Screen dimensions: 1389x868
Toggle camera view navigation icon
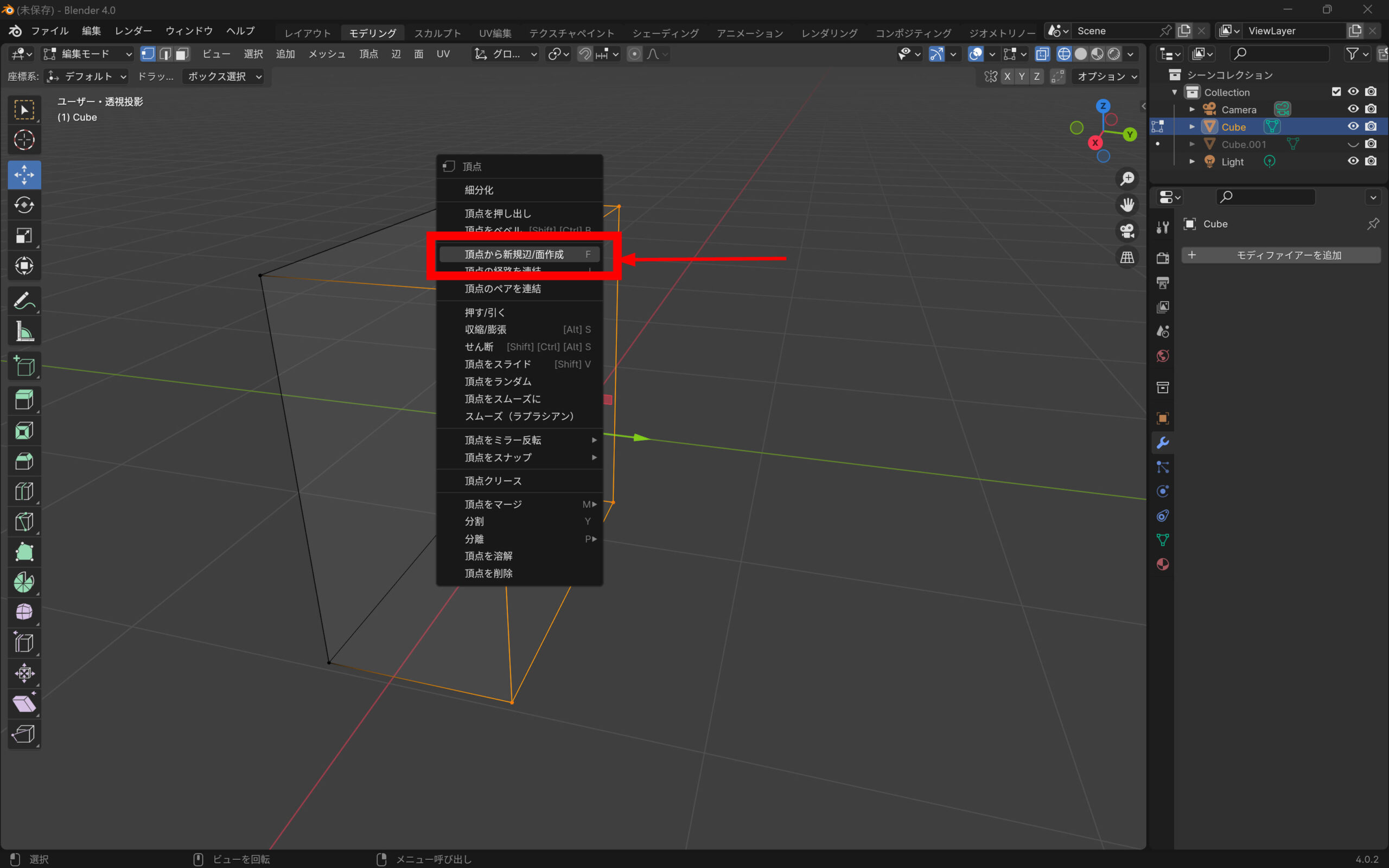click(x=1127, y=231)
